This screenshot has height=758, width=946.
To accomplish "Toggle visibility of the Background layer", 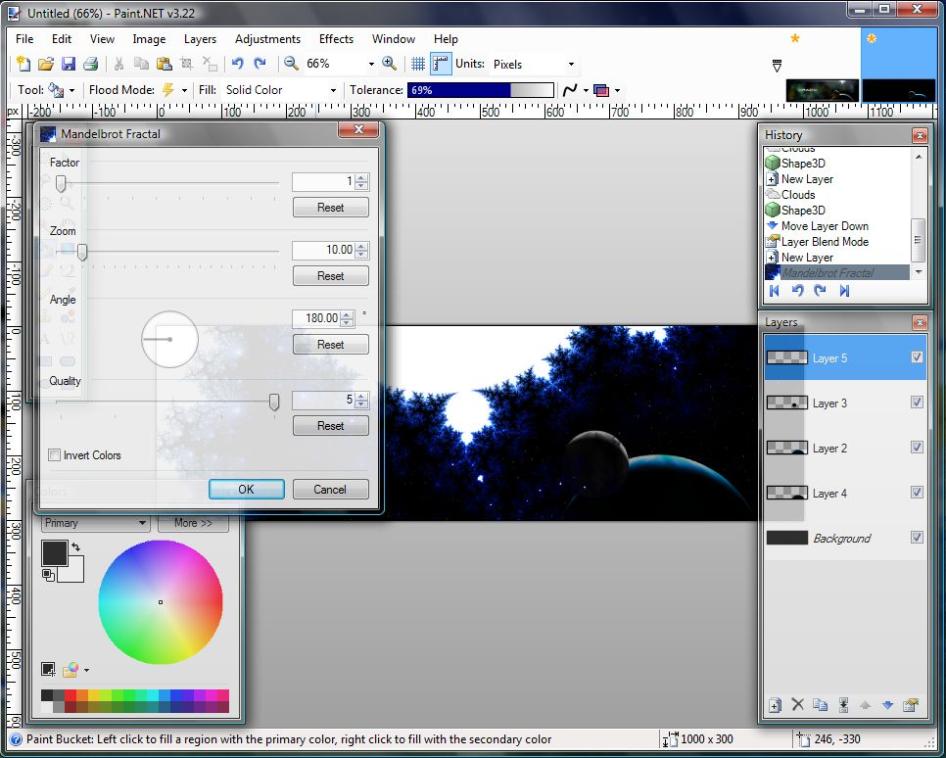I will click(x=917, y=538).
